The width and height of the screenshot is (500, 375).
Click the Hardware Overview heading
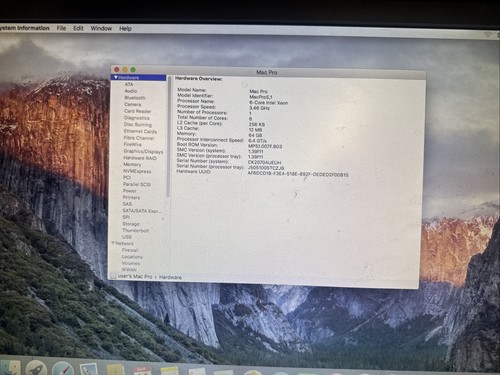pyautogui.click(x=199, y=79)
